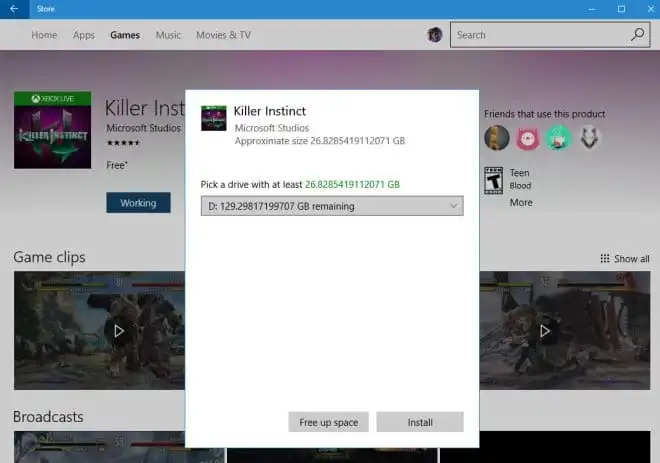Open the Home section
This screenshot has height=463, width=660.
(44, 35)
